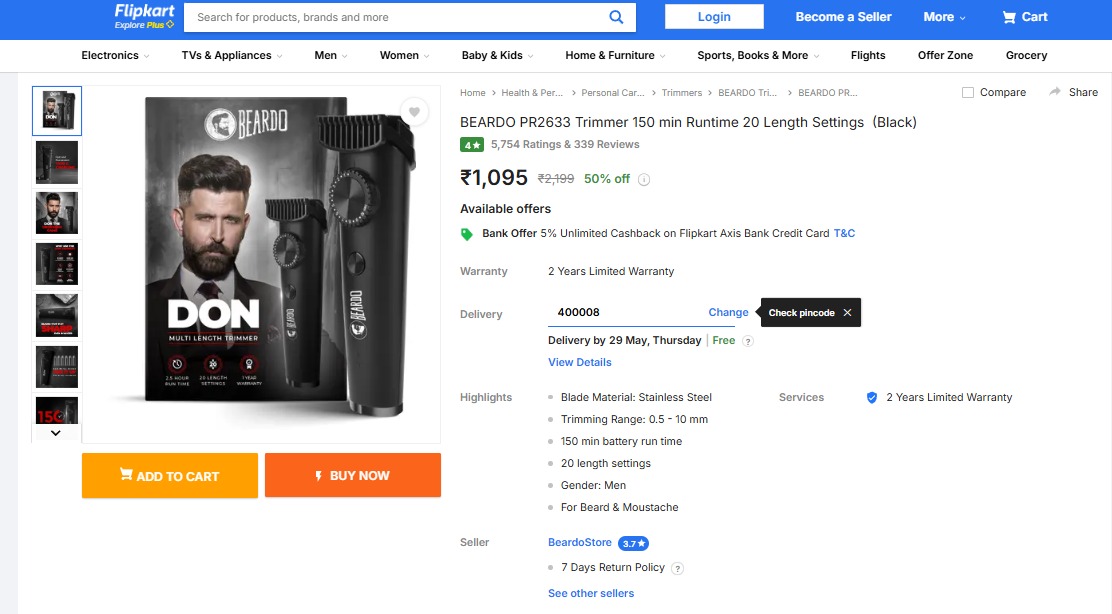1112x614 pixels.
Task: Open the See other sellers link
Action: (591, 593)
